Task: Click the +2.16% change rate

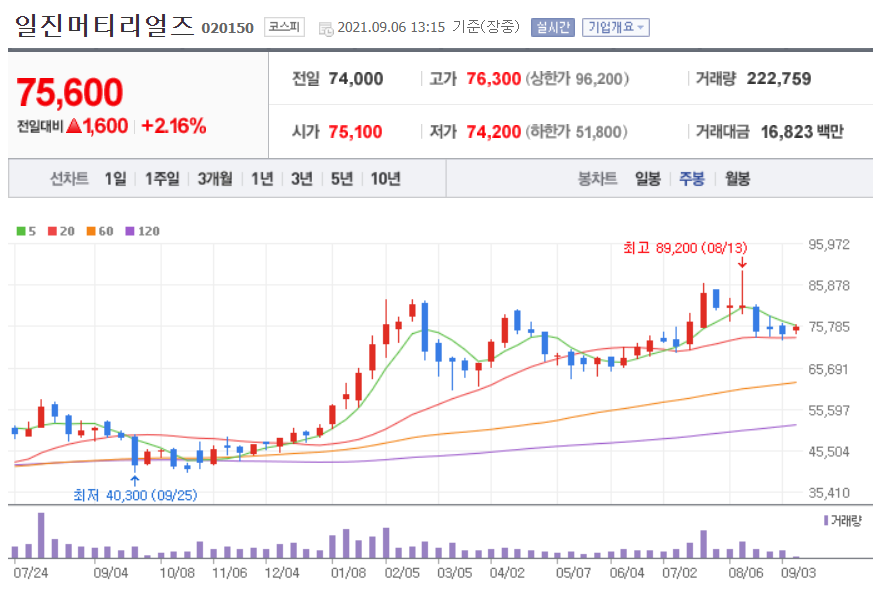Action: (x=174, y=126)
